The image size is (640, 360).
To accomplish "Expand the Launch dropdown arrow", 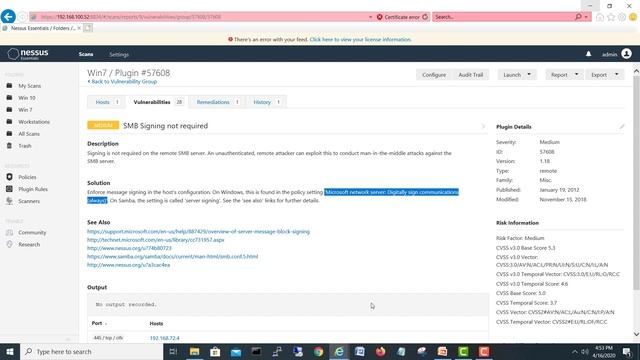I will pos(529,74).
